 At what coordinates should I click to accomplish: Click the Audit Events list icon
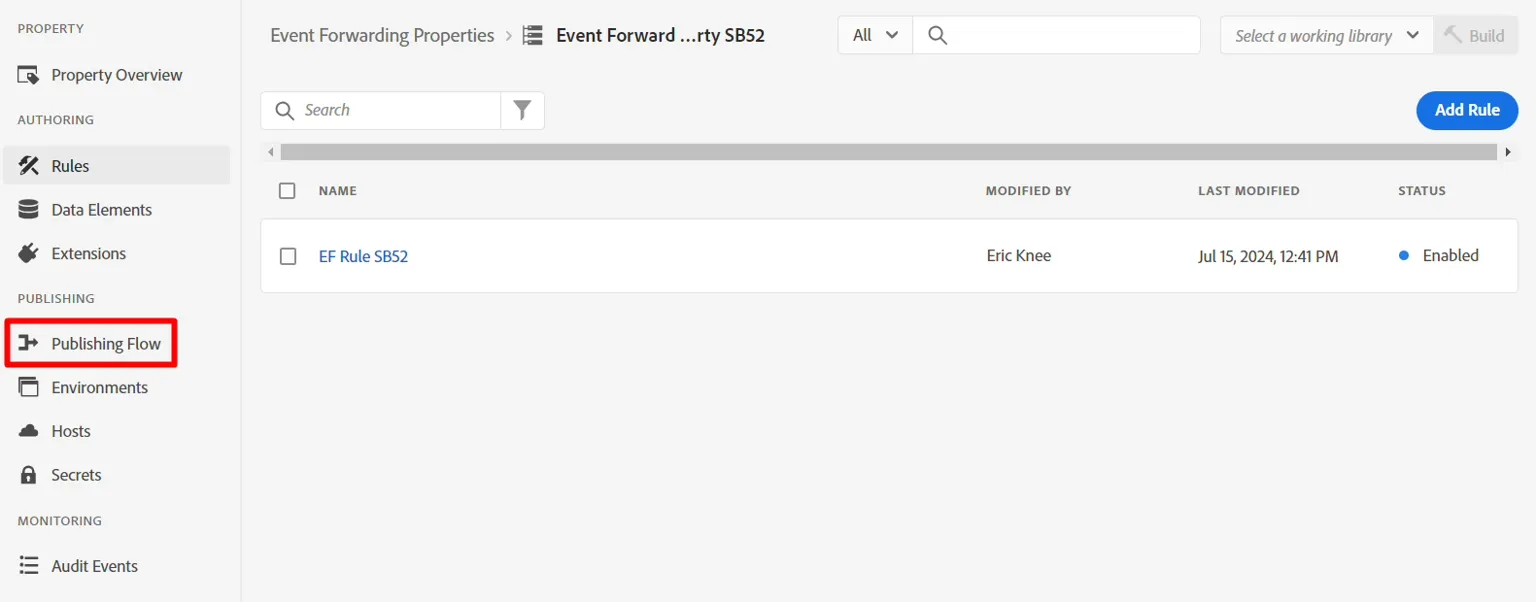point(29,566)
